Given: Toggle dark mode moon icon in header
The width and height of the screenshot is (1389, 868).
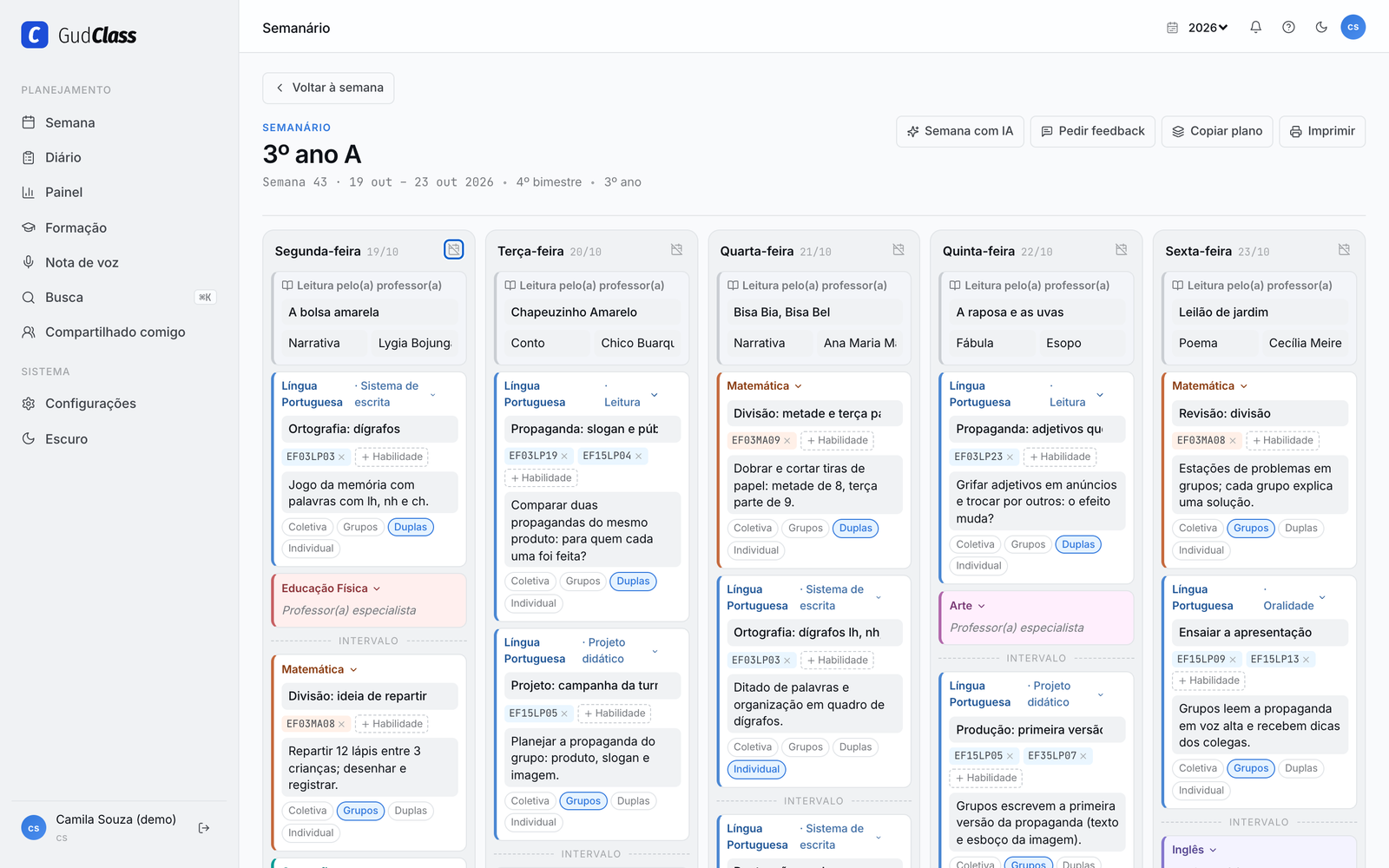Looking at the screenshot, I should point(1321,27).
